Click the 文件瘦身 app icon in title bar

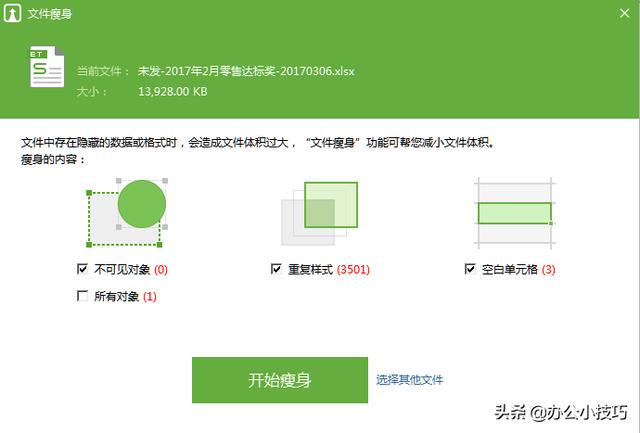click(12, 13)
